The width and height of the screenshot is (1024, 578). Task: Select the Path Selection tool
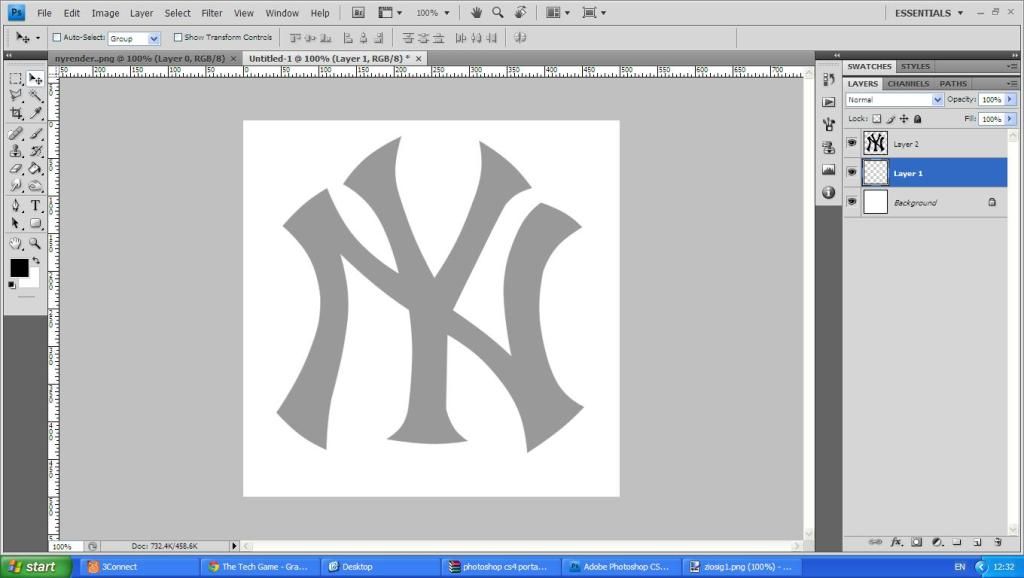pos(16,223)
